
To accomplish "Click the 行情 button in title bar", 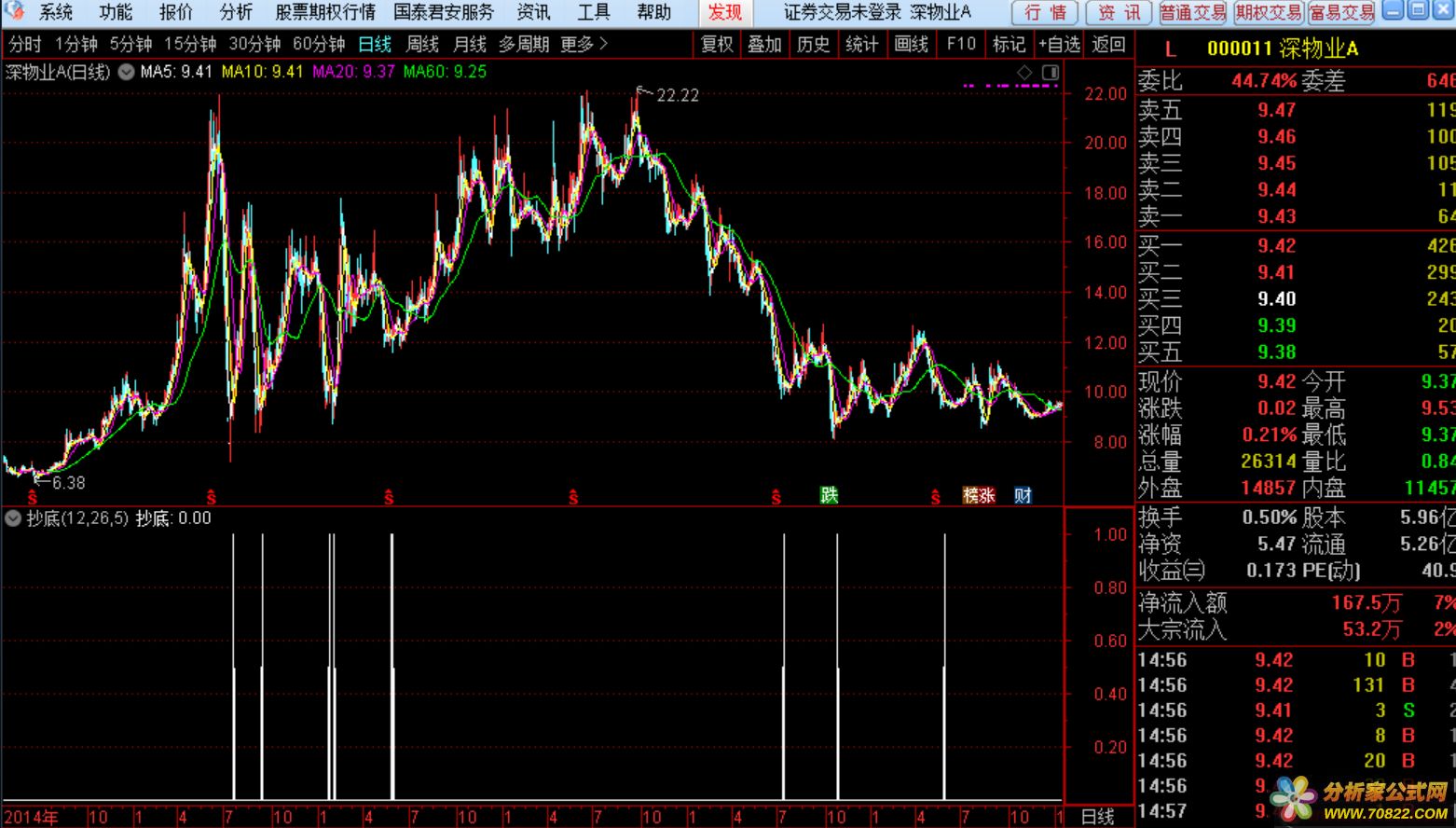I will point(1045,12).
